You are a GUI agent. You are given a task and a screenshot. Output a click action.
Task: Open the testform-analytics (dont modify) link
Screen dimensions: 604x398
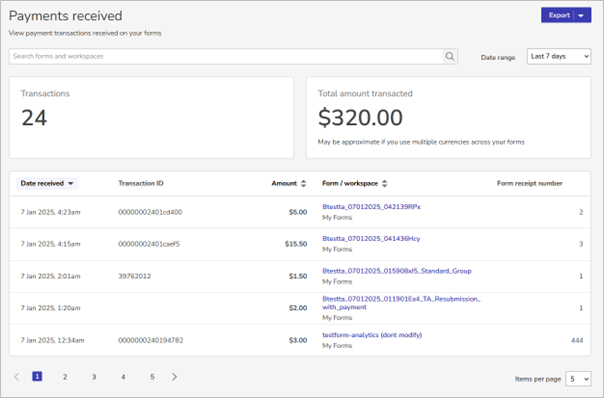(372, 335)
